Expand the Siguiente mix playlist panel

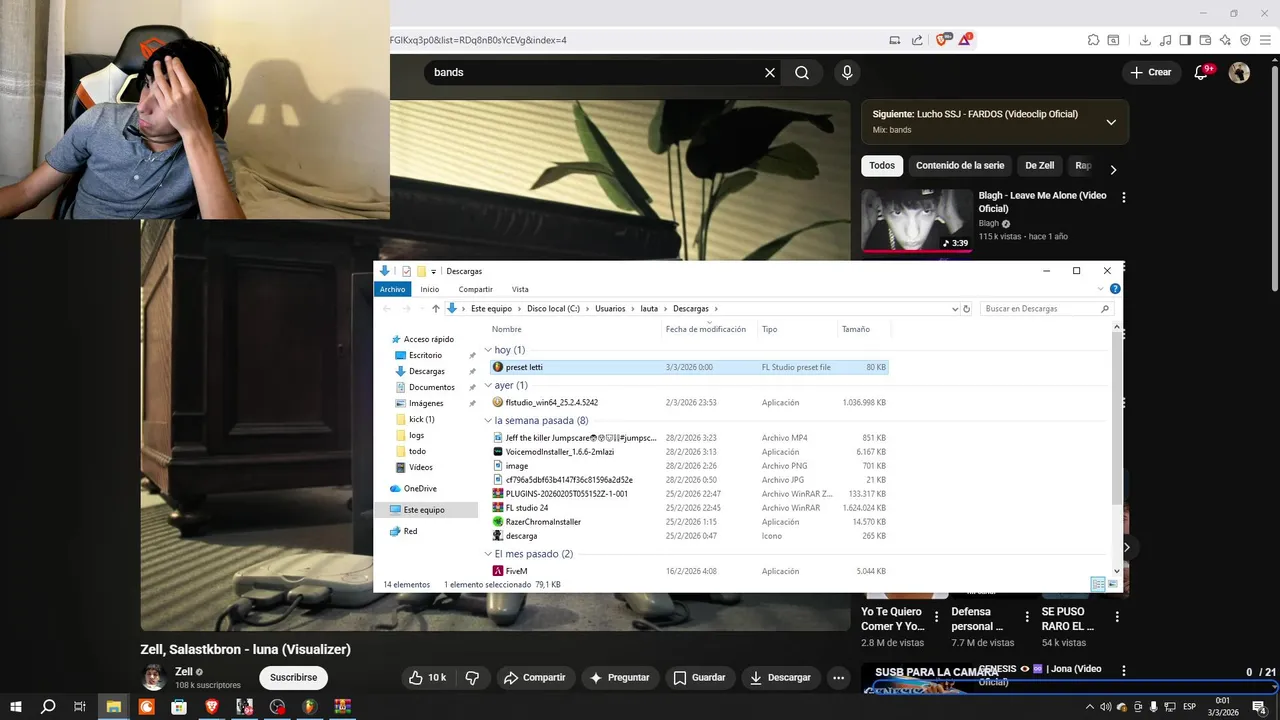(x=1111, y=122)
